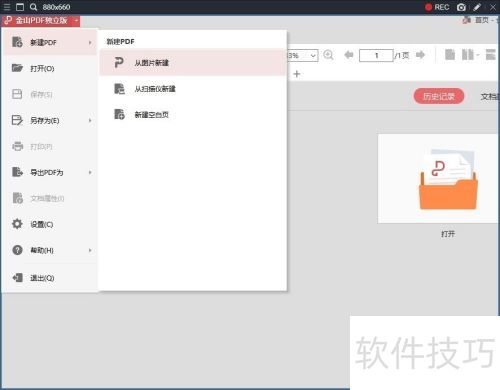
Task: Click the 新建PDF document icon
Action: coord(17,42)
